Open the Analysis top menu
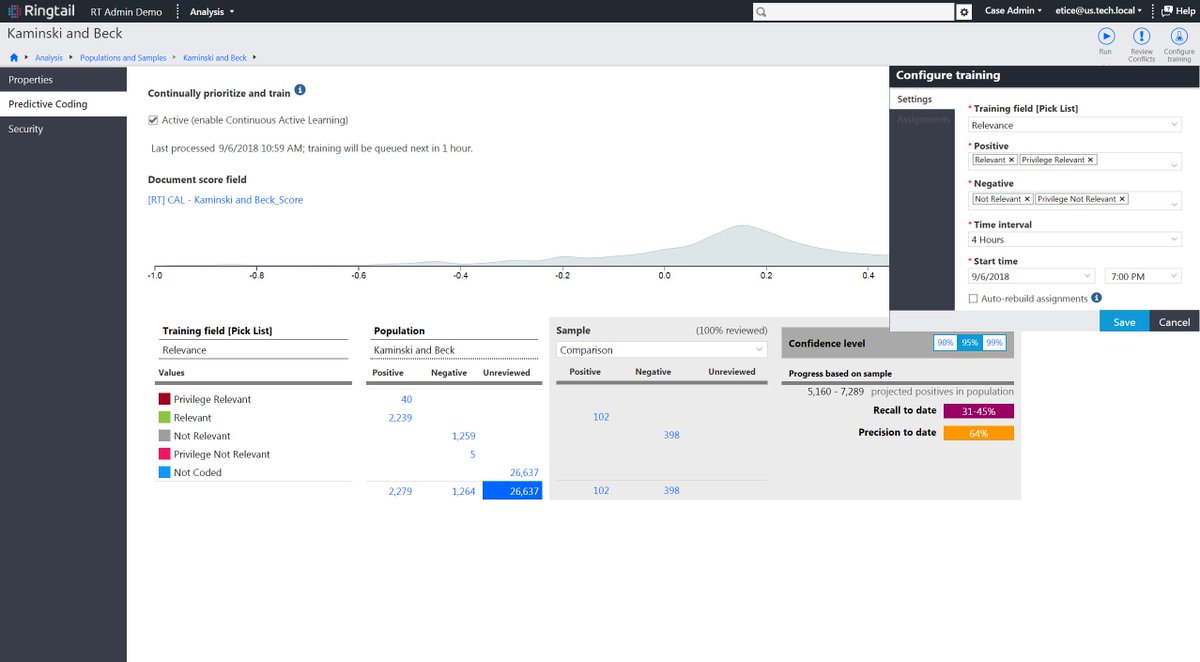This screenshot has width=1200, height=662. pos(212,11)
